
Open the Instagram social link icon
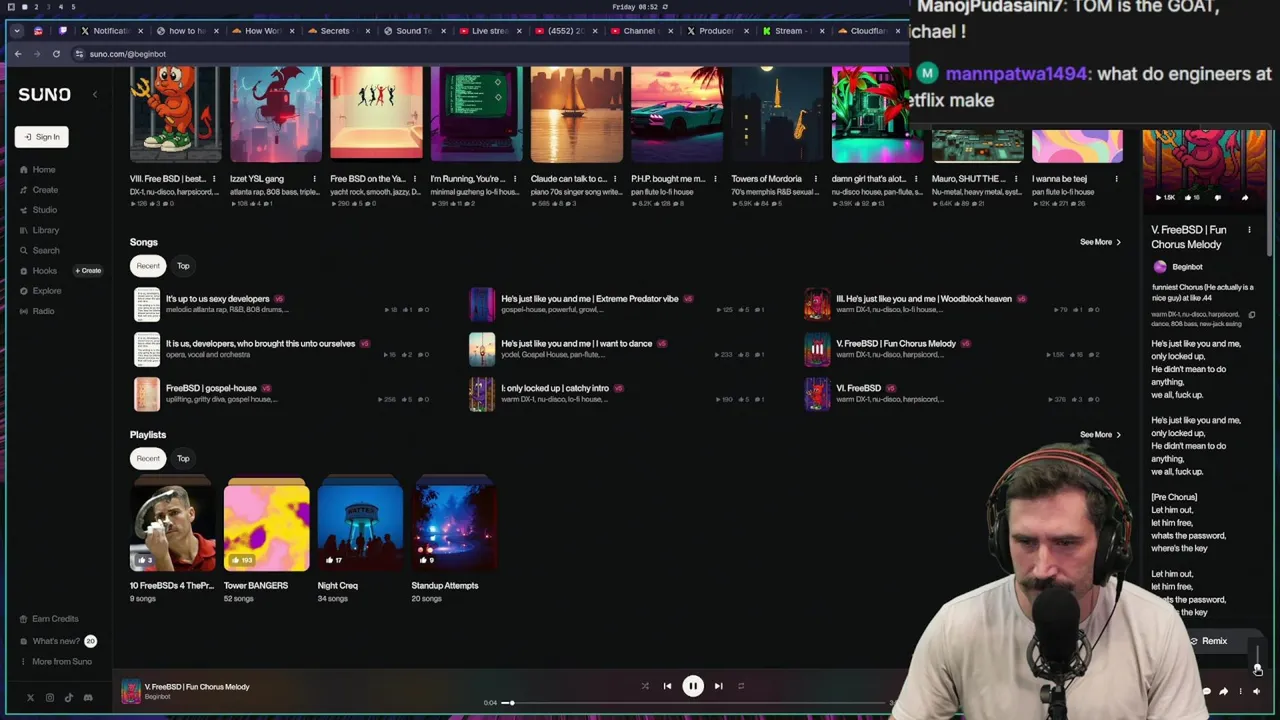click(49, 698)
